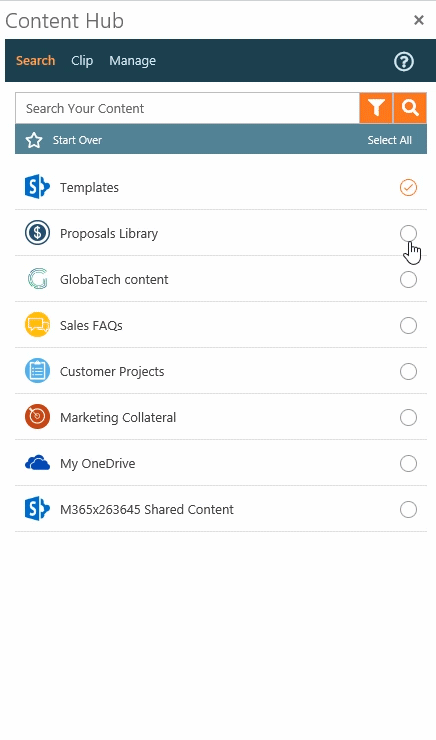Click the Proposals Library dollar icon
The height and width of the screenshot is (740, 436).
coord(37,233)
